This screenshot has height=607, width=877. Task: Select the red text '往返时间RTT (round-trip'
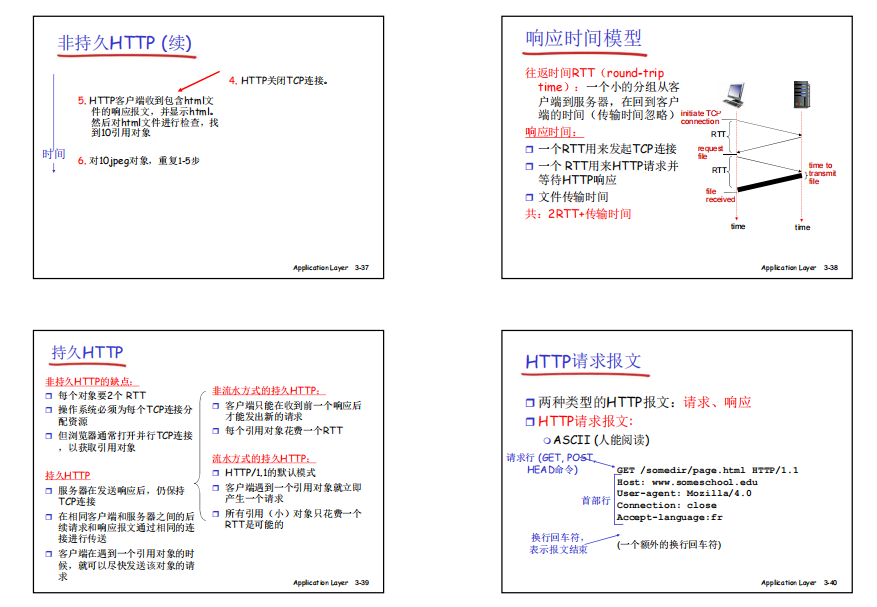[594, 73]
